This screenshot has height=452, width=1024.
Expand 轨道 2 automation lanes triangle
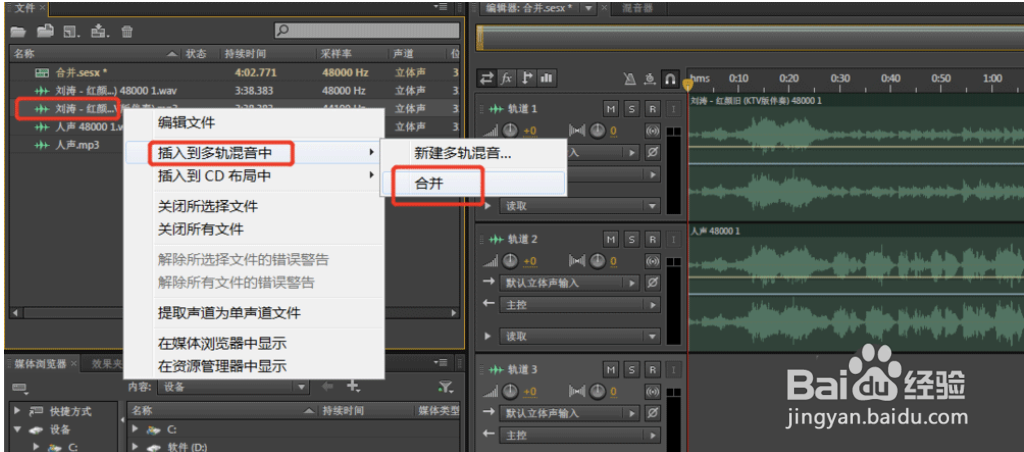click(x=487, y=336)
